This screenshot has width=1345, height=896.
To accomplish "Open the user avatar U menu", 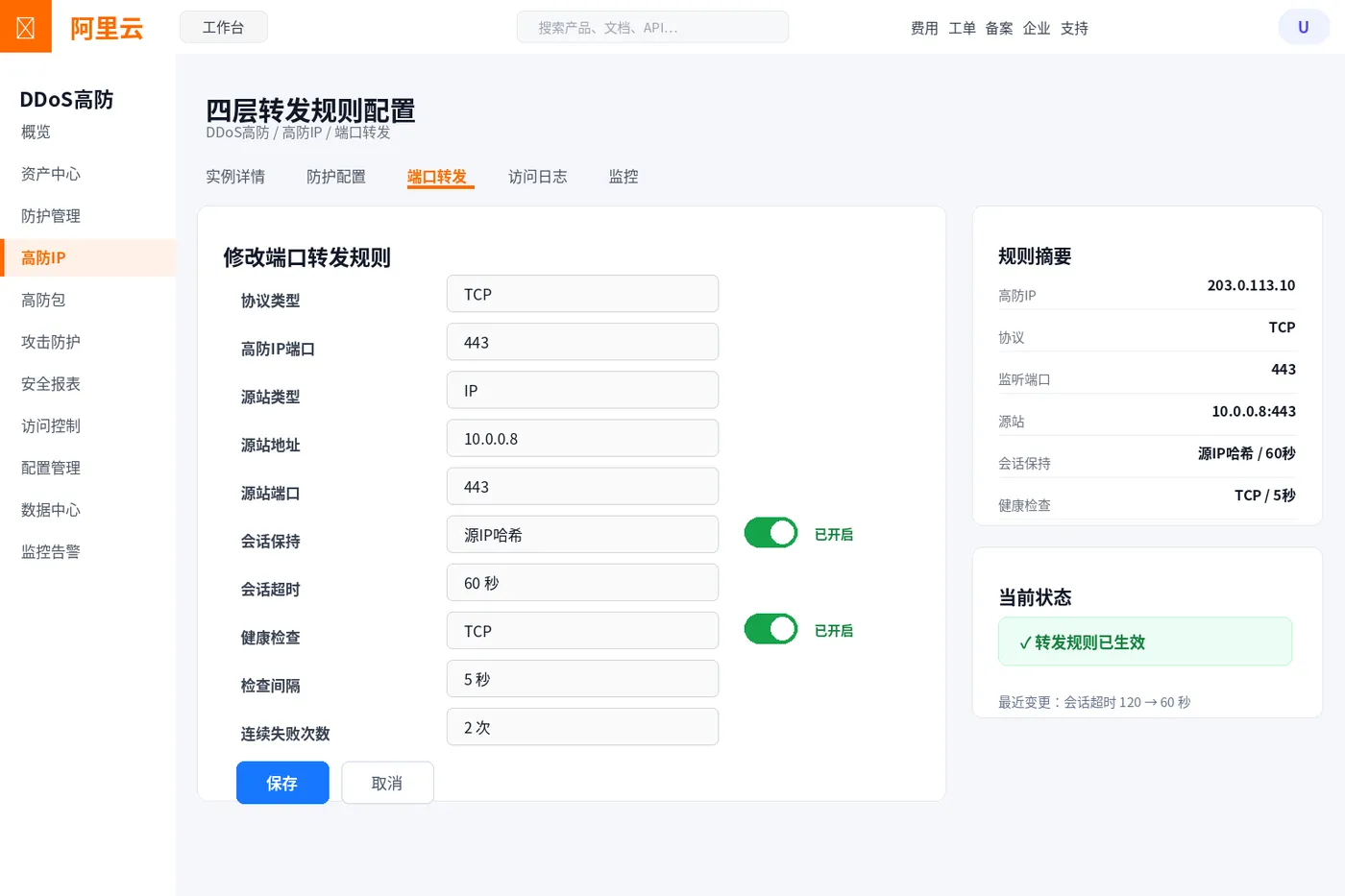I will (x=1304, y=27).
